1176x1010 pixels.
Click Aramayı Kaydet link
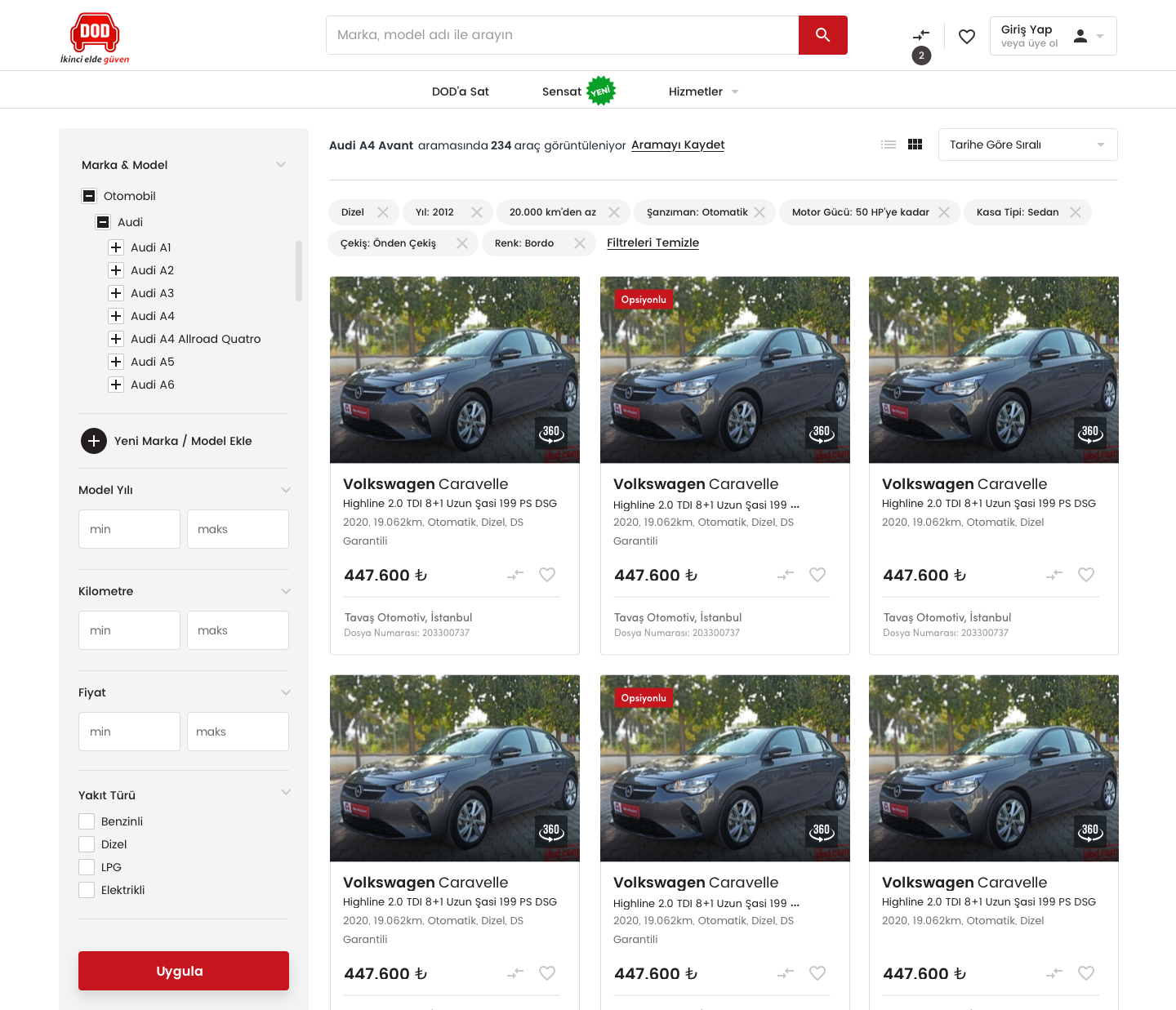678,145
